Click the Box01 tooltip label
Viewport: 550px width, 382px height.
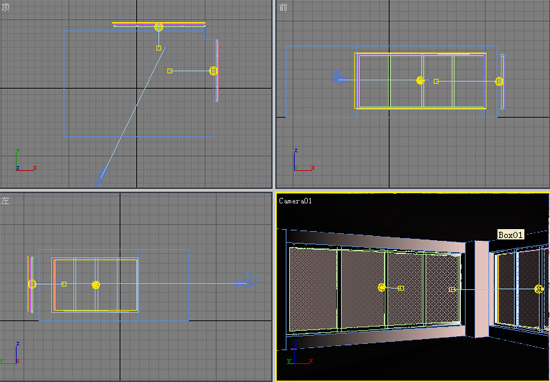511,235
